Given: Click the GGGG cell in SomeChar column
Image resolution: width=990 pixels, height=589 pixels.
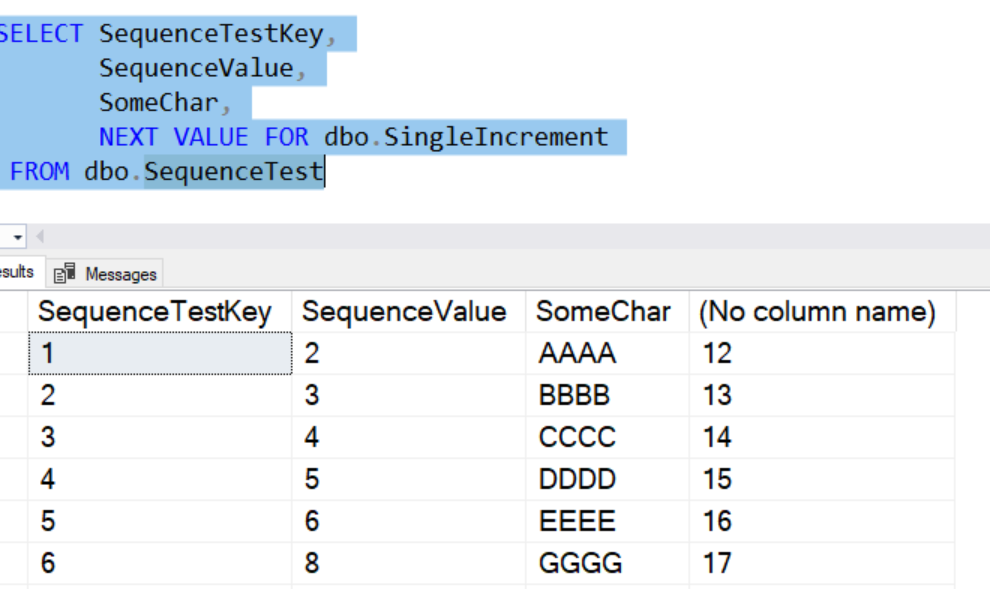Looking at the screenshot, I should 580,564.
